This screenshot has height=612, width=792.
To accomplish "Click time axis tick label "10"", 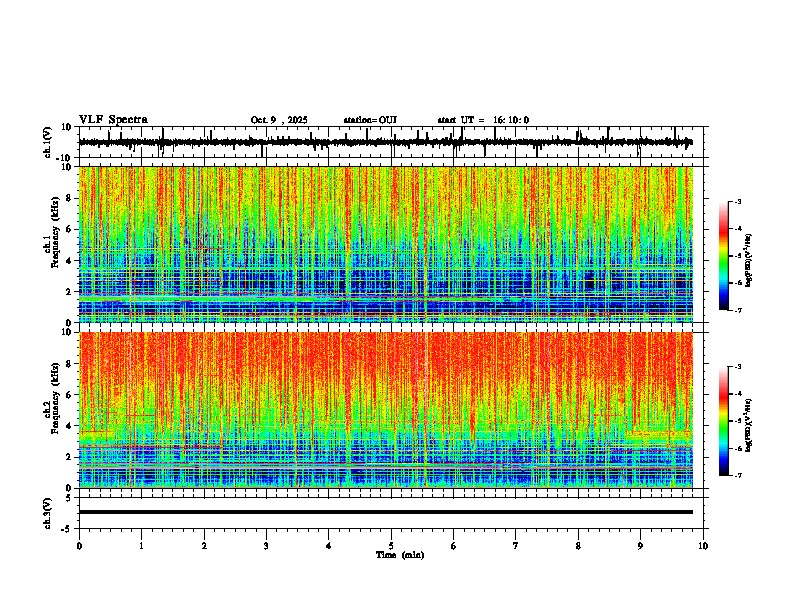I will [x=703, y=546].
